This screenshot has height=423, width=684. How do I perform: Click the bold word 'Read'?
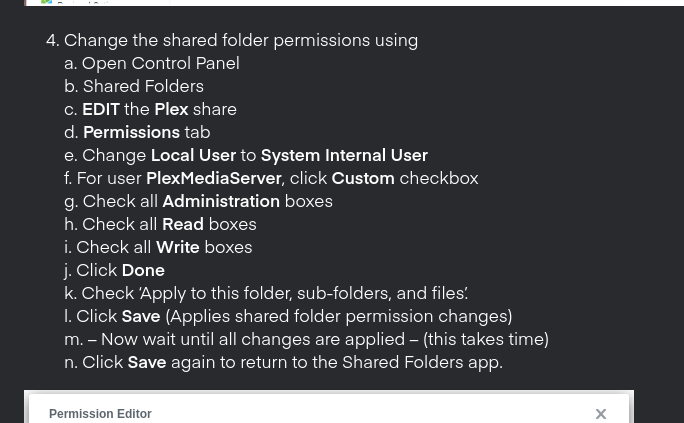[x=183, y=225]
